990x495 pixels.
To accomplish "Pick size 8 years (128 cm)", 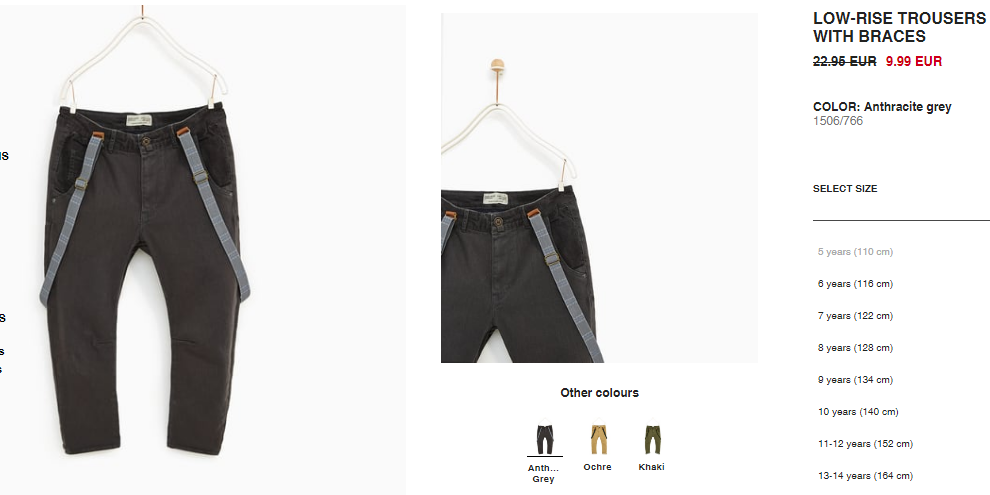I will pos(855,348).
